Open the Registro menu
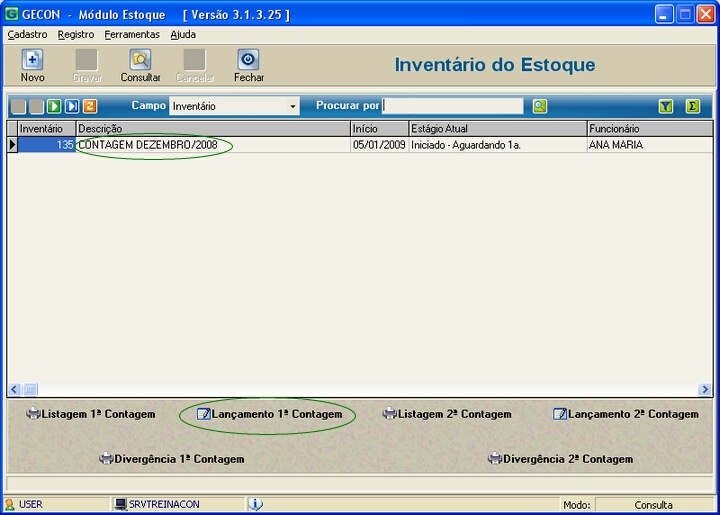The height and width of the screenshot is (515, 720). click(x=76, y=34)
